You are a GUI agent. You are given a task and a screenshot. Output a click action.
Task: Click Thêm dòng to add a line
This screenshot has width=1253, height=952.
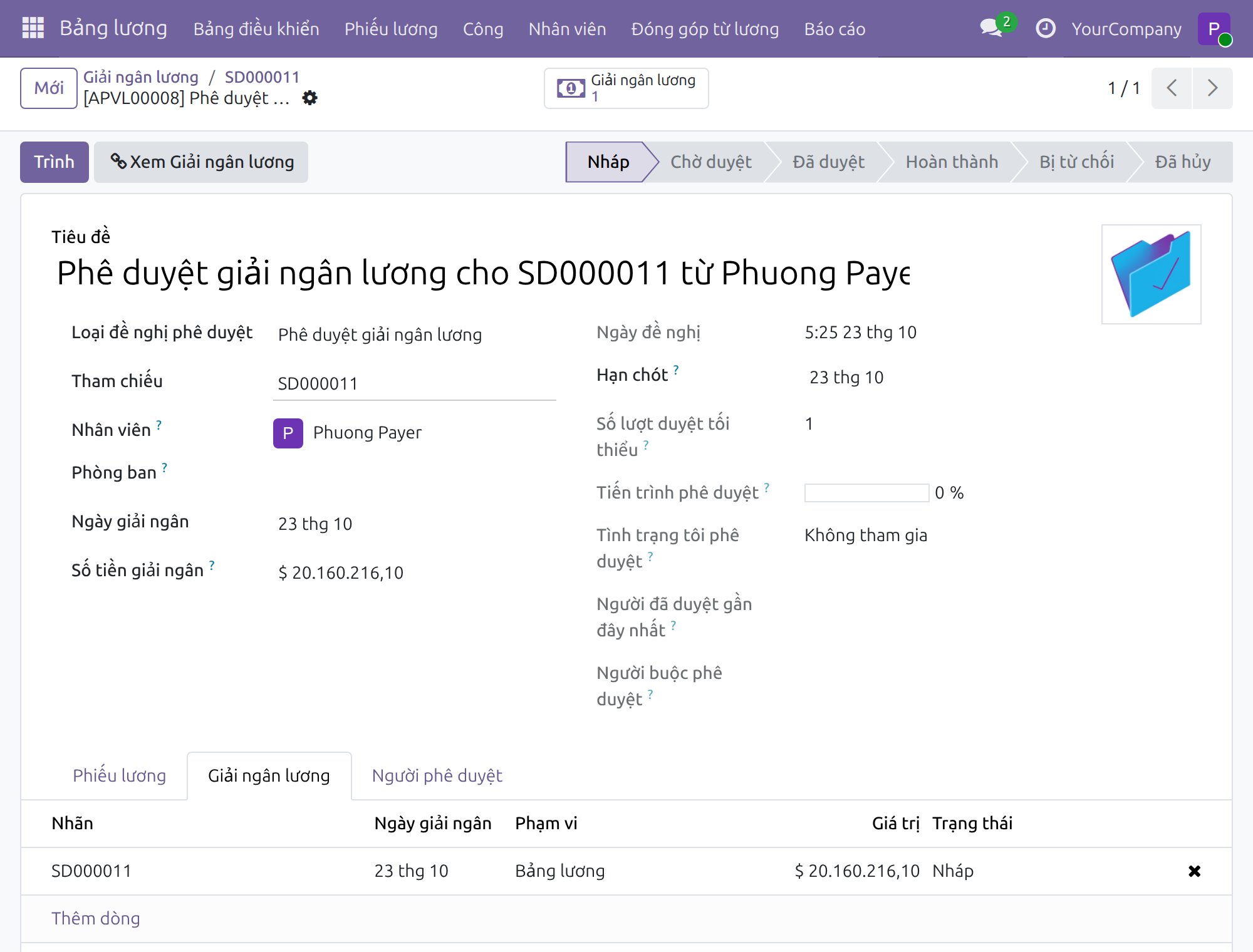(96, 918)
